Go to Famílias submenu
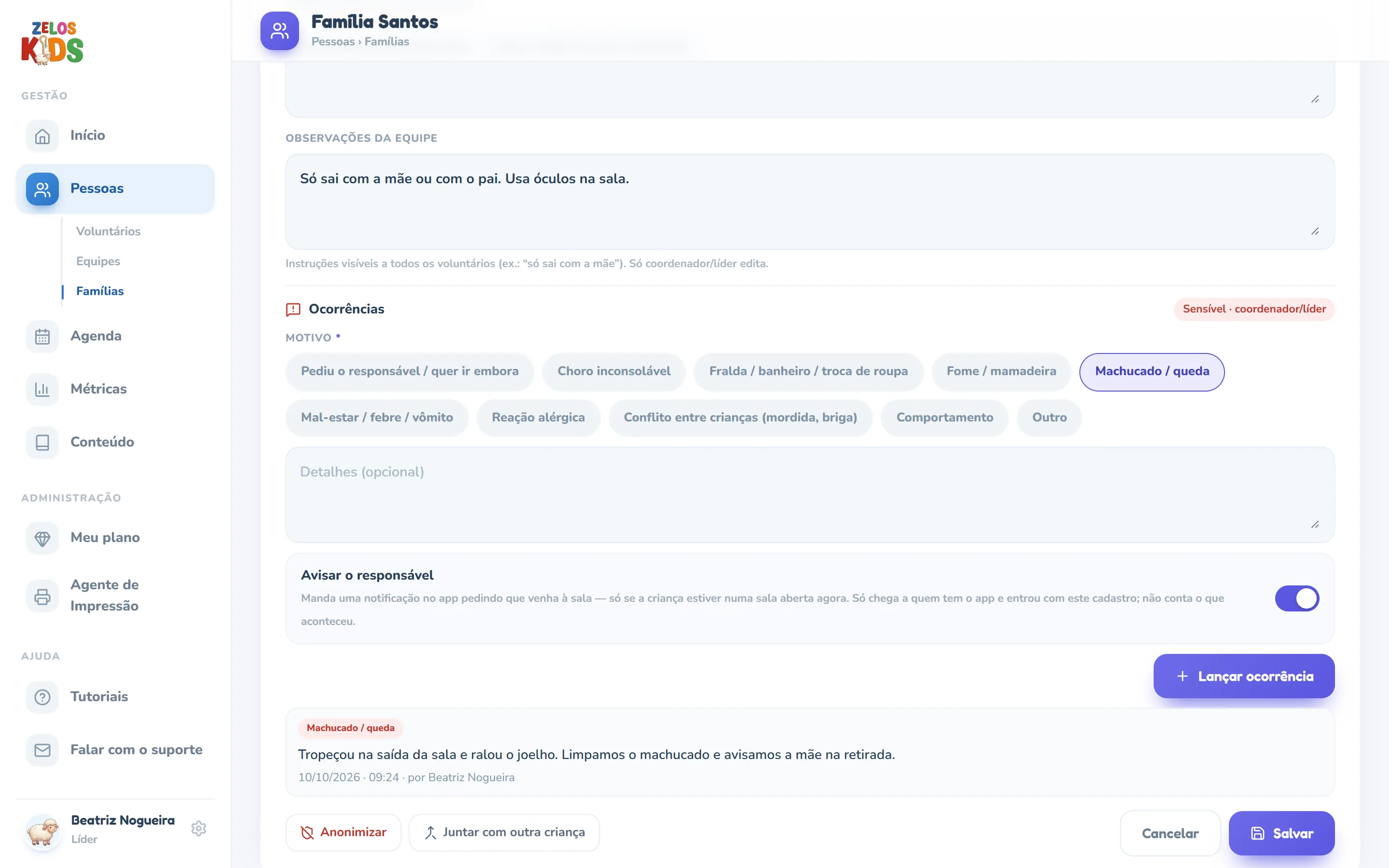The width and height of the screenshot is (1389, 868). click(x=100, y=291)
